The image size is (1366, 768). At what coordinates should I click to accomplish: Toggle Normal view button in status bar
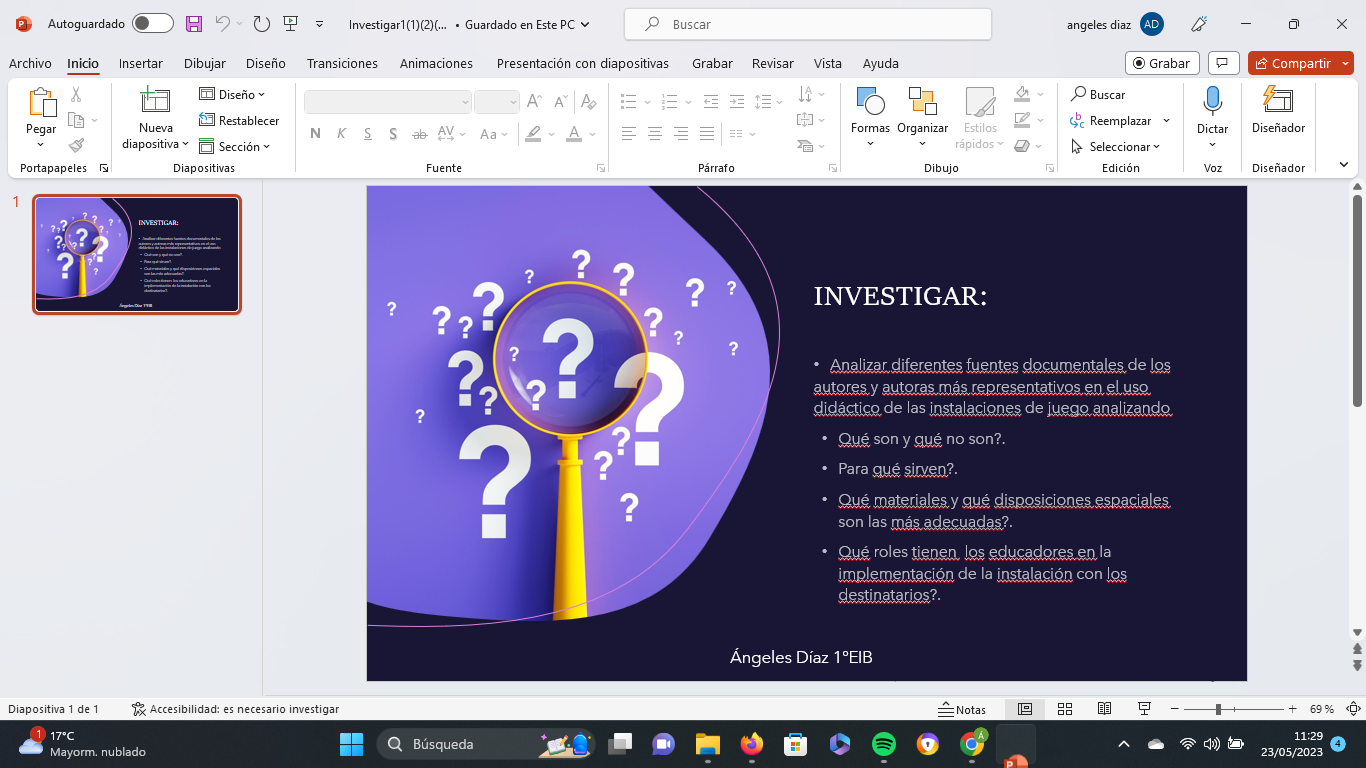pos(1025,709)
